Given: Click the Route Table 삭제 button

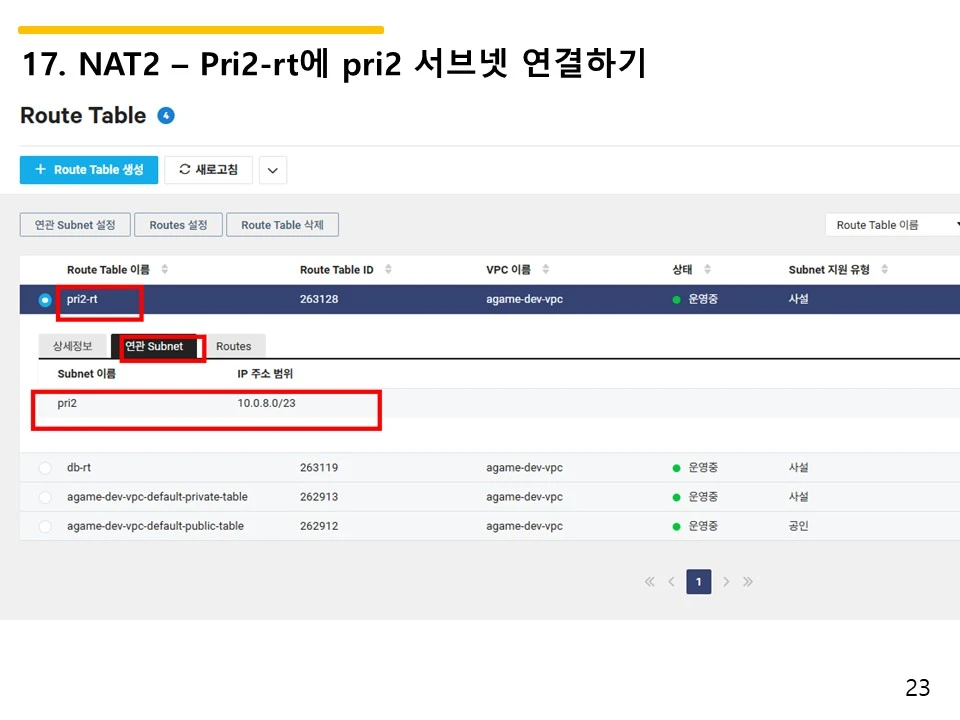Looking at the screenshot, I should 282,224.
